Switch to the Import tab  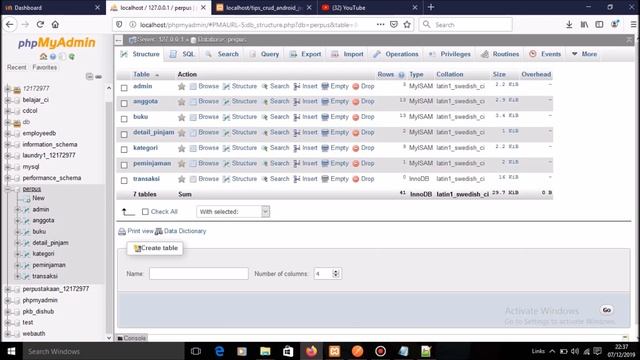tap(347, 54)
